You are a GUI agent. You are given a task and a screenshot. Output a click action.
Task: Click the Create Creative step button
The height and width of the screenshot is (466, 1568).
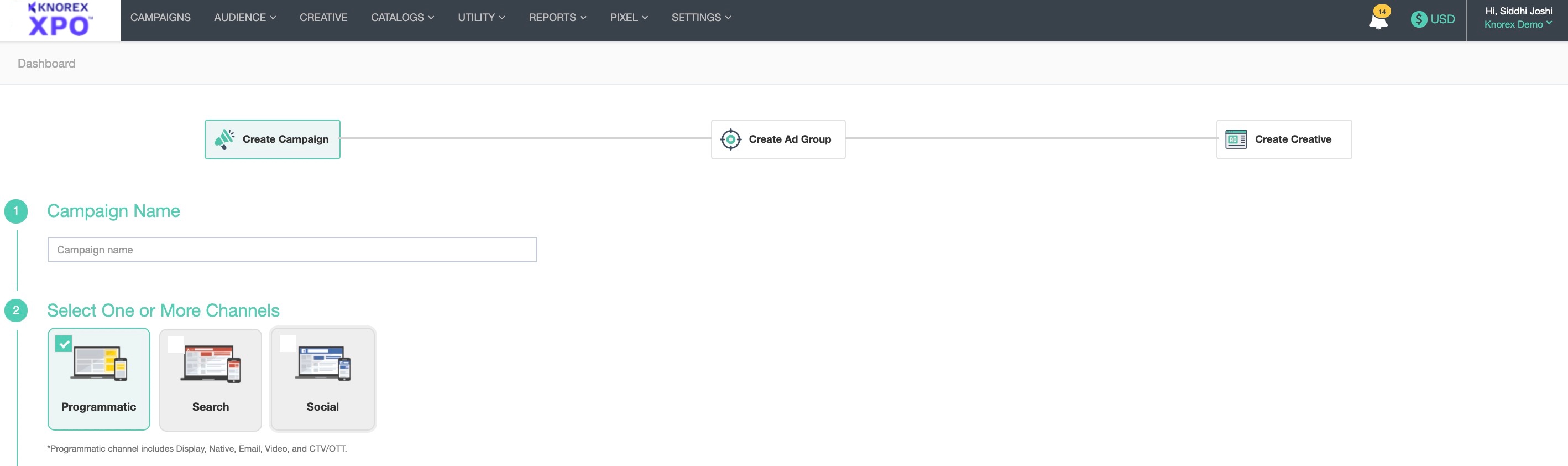pos(1284,139)
